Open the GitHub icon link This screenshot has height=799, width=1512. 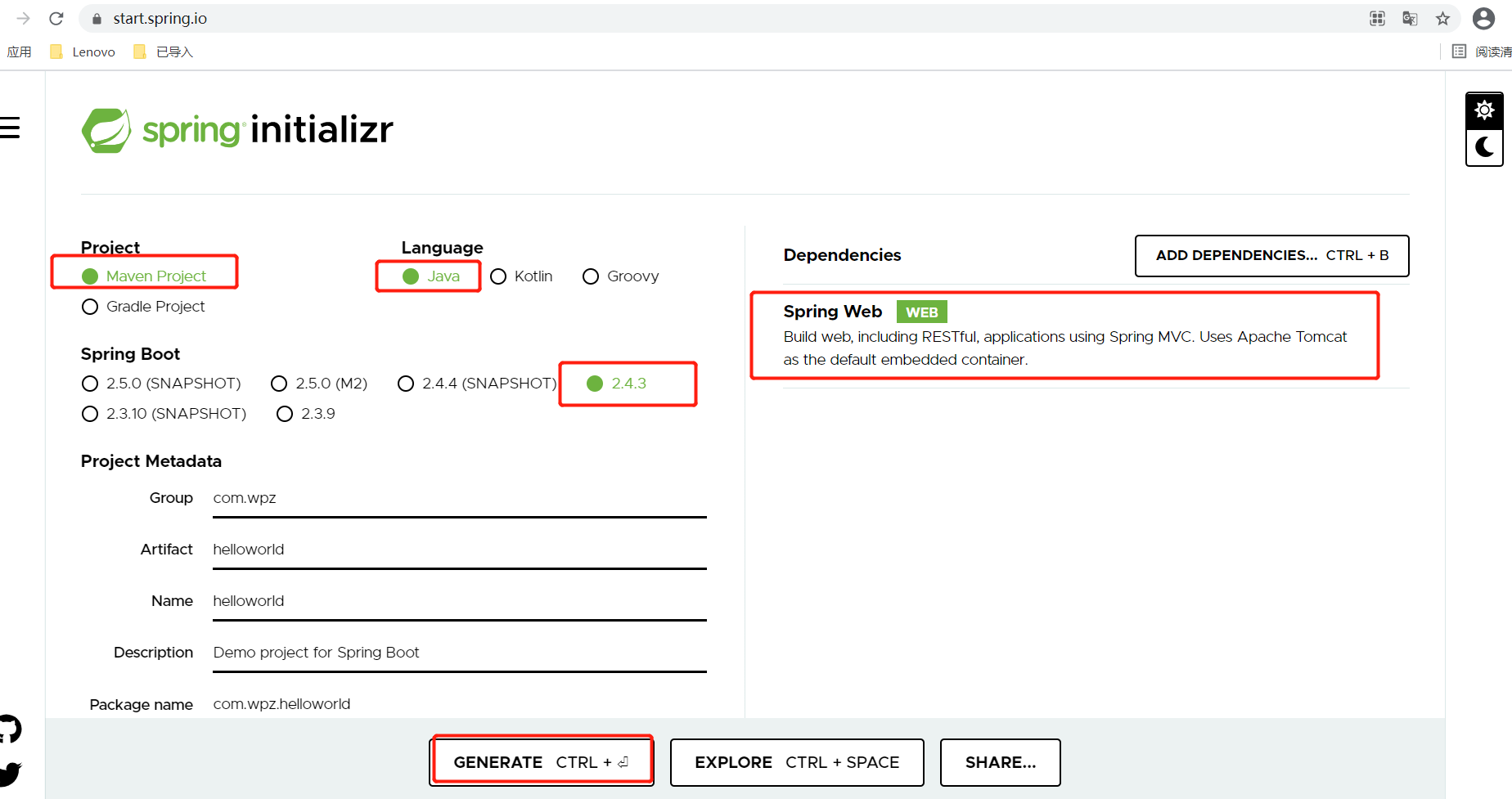point(9,729)
